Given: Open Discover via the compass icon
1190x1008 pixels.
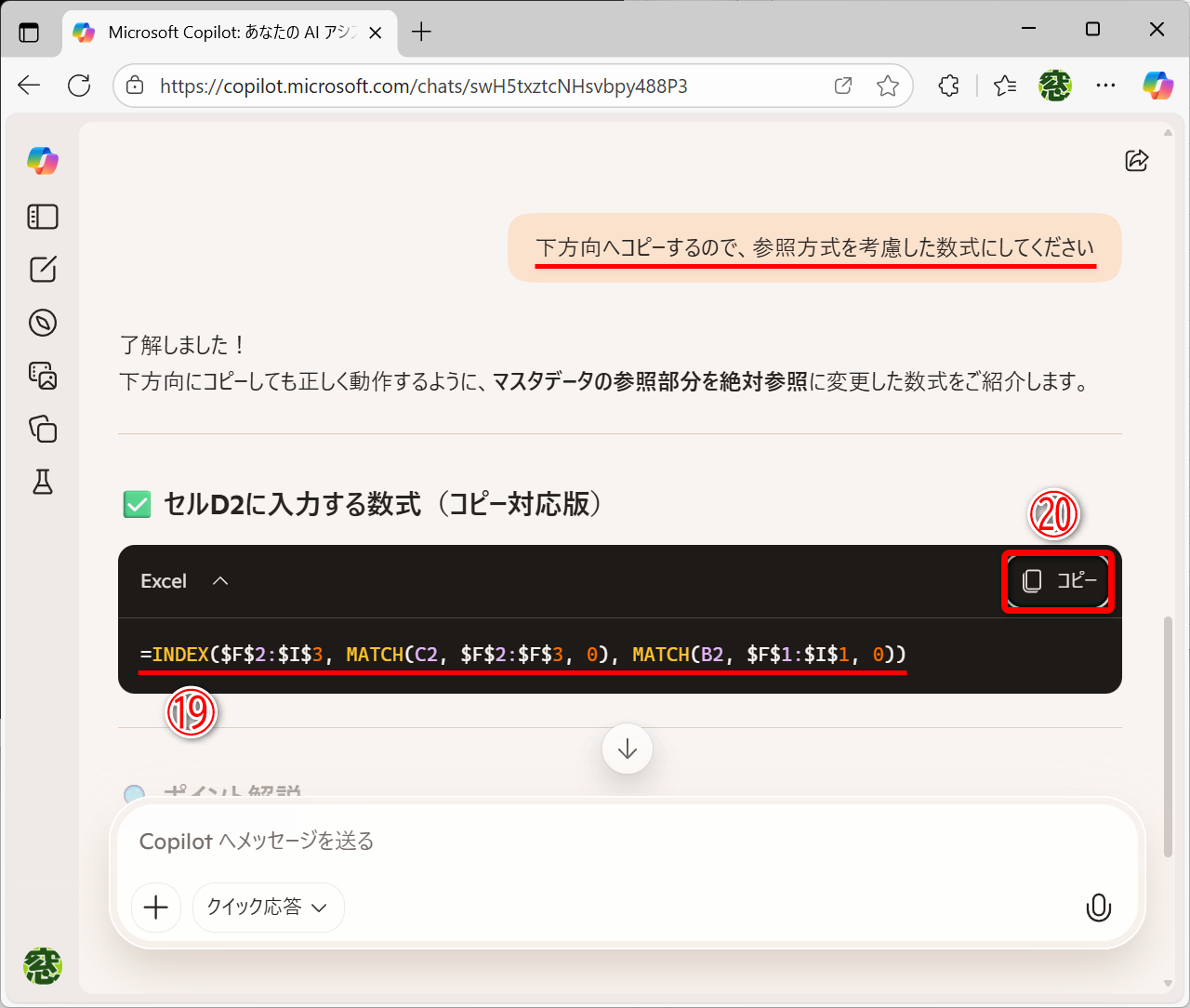Looking at the screenshot, I should tap(42, 323).
